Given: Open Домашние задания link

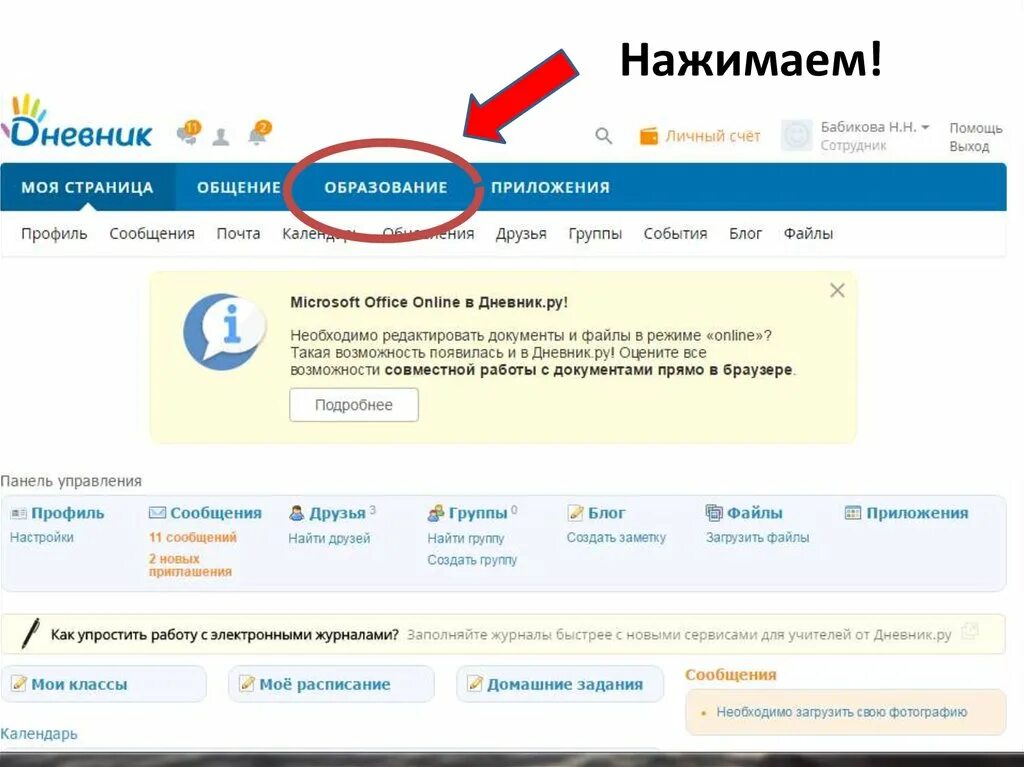Looking at the screenshot, I should (x=565, y=684).
